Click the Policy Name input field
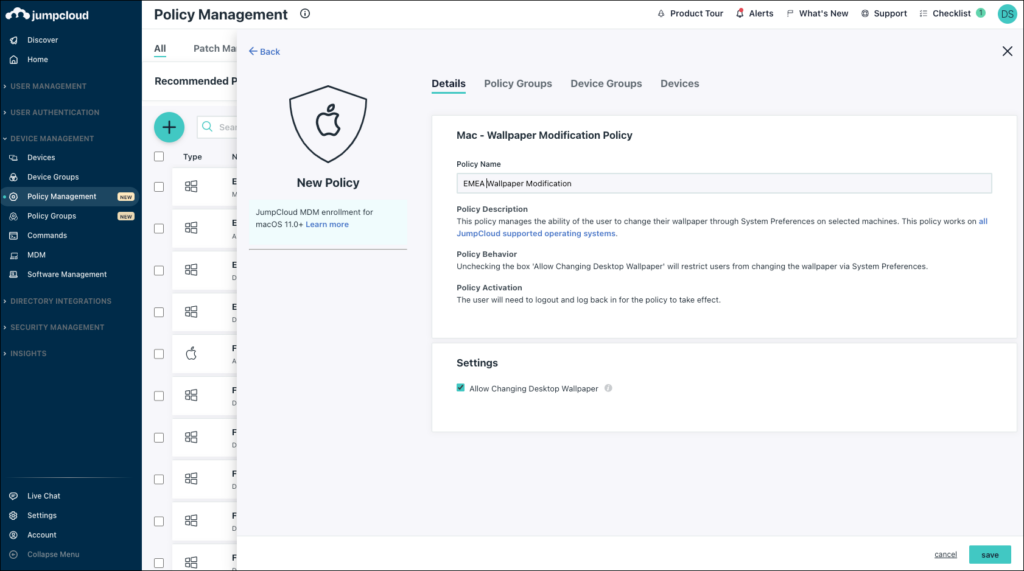The height and width of the screenshot is (571, 1024). tap(723, 183)
